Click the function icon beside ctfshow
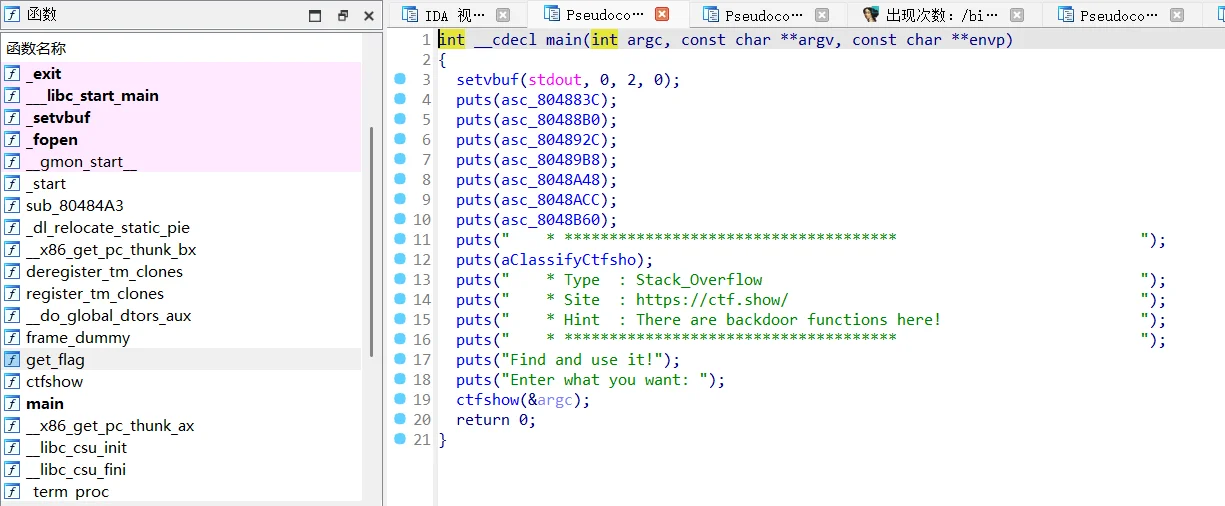The height and width of the screenshot is (506, 1225). pos(12,382)
